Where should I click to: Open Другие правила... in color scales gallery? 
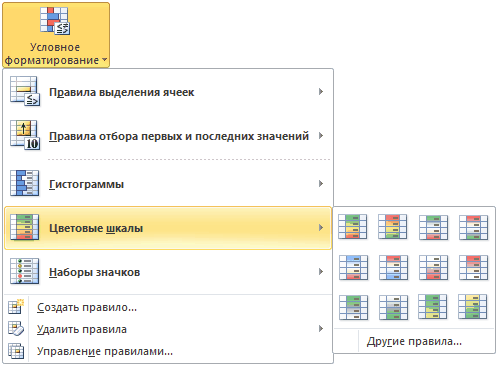(x=414, y=341)
